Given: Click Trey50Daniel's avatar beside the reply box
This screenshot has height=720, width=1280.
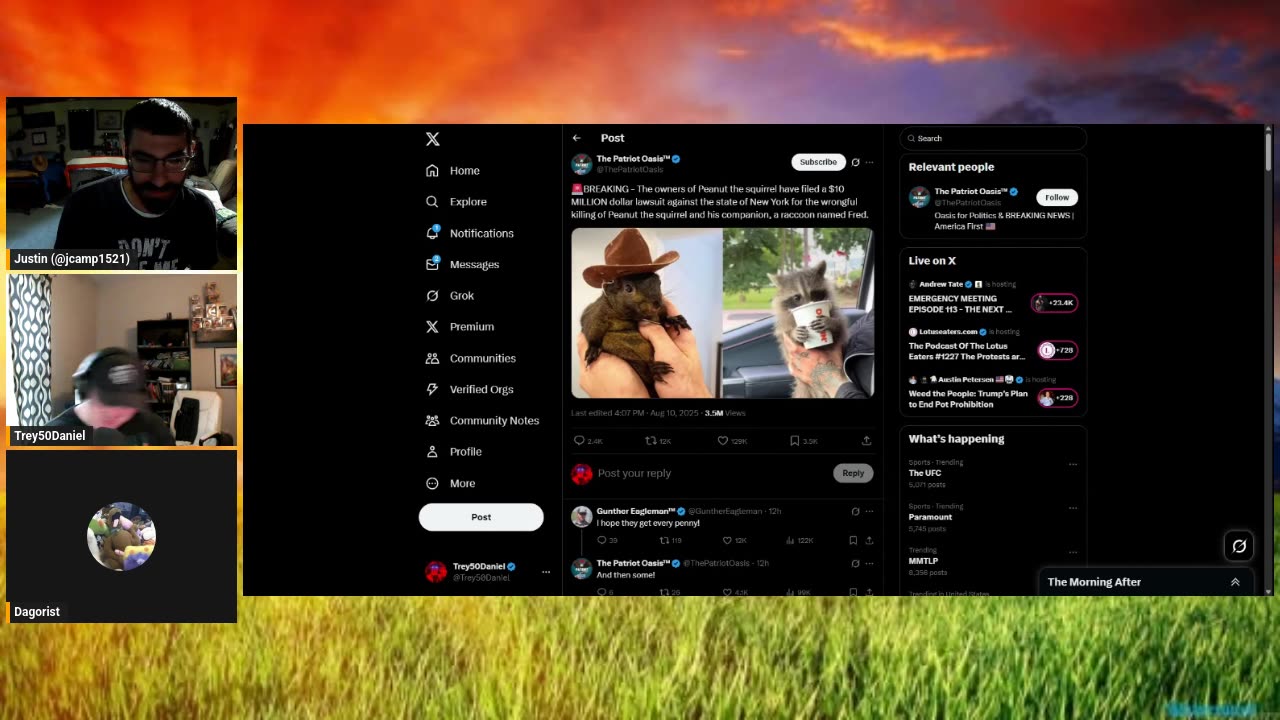Looking at the screenshot, I should click(x=581, y=473).
